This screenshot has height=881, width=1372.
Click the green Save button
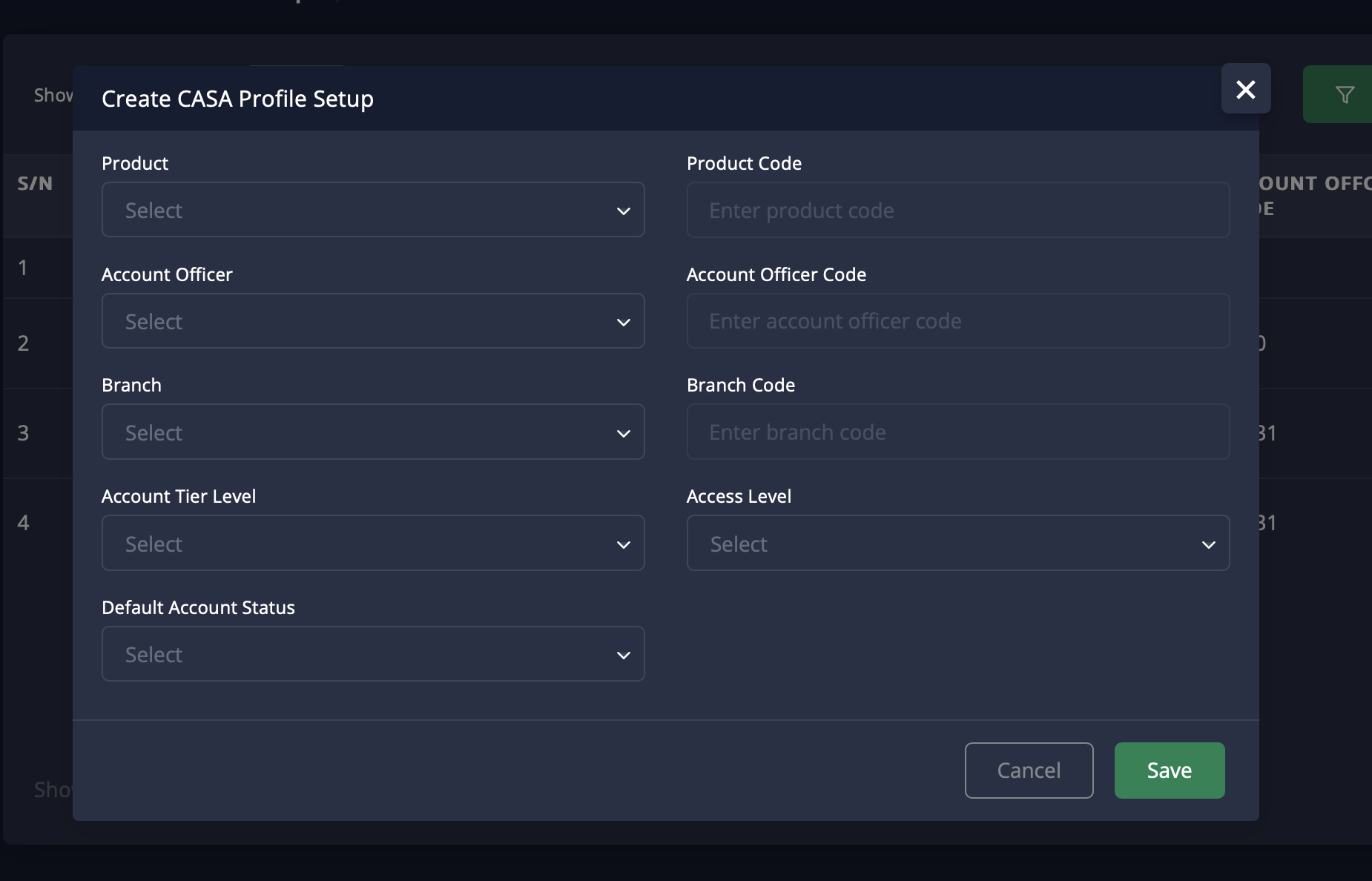(1169, 771)
